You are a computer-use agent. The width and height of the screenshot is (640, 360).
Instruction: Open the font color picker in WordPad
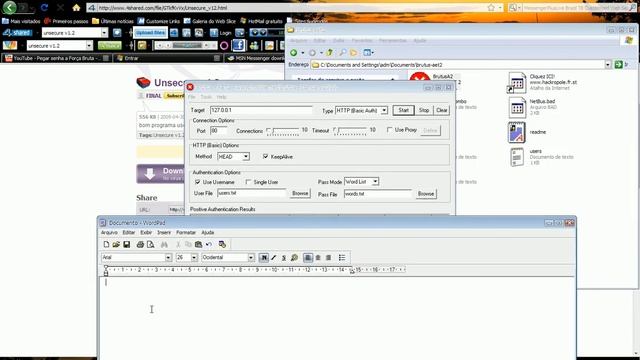294,258
